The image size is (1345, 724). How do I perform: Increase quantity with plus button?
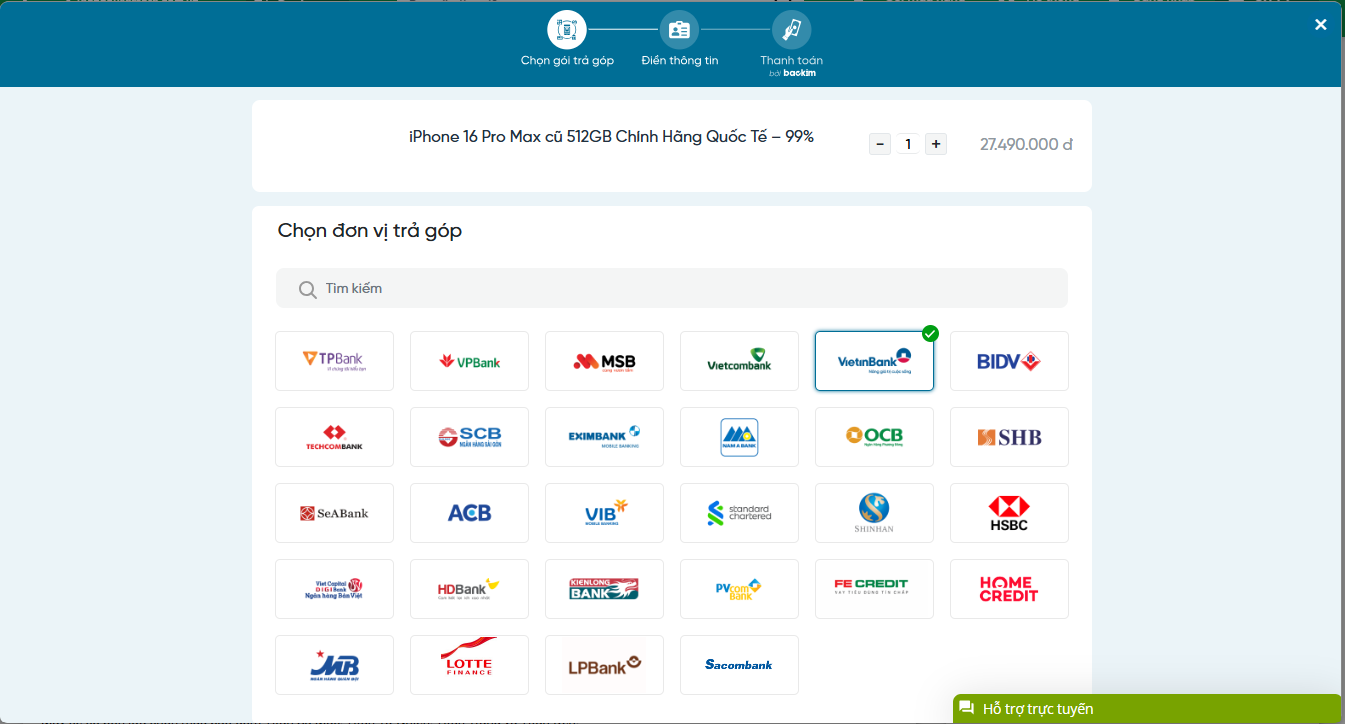(x=936, y=144)
